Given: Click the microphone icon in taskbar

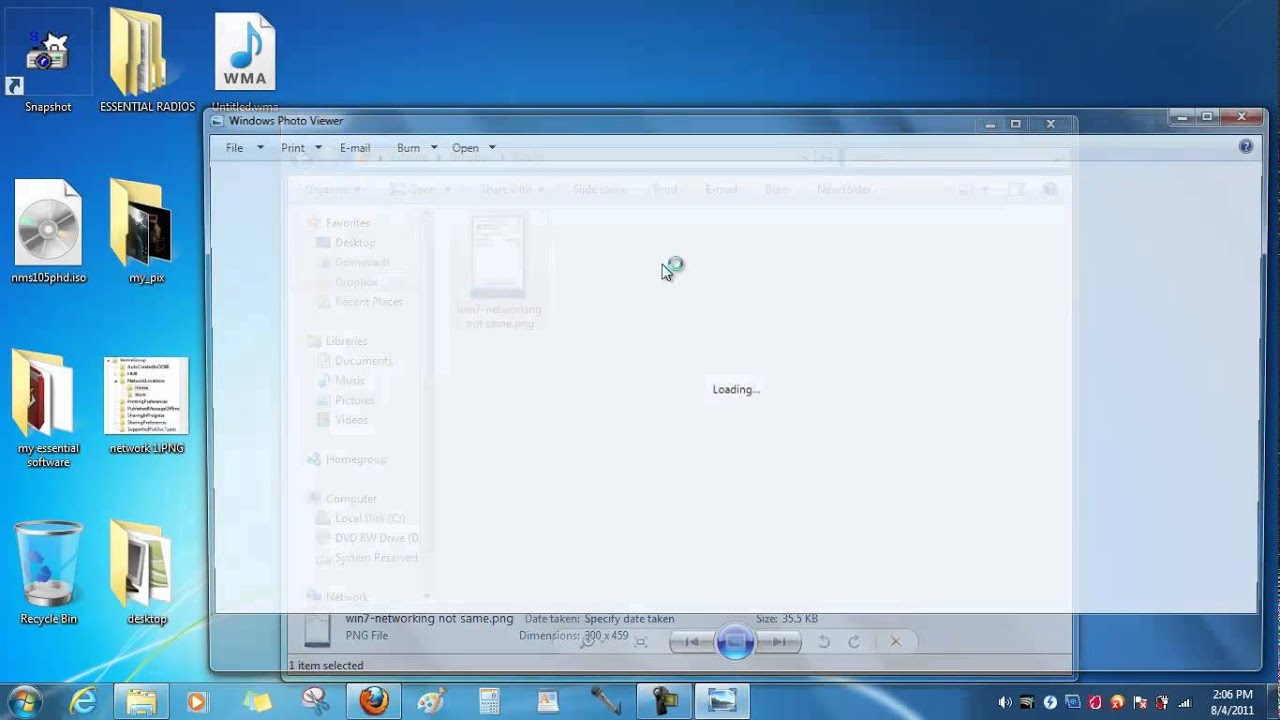Looking at the screenshot, I should 606,702.
